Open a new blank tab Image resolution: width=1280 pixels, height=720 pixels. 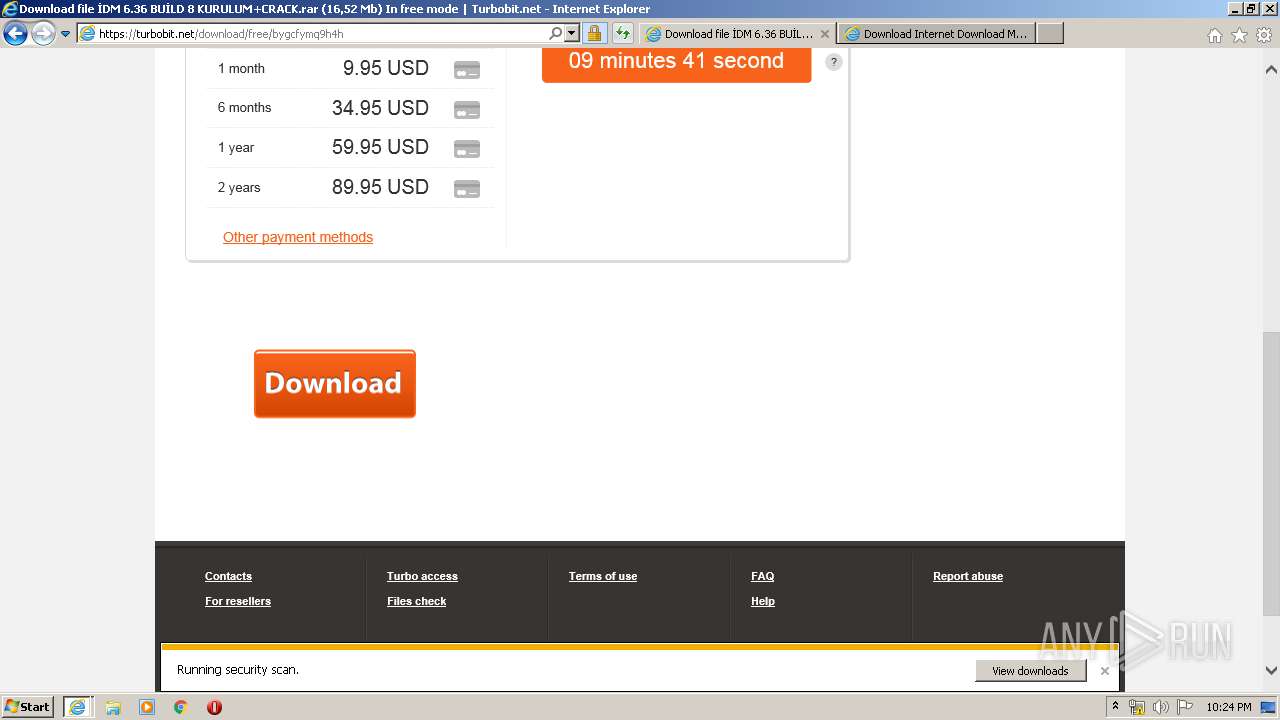(1049, 33)
